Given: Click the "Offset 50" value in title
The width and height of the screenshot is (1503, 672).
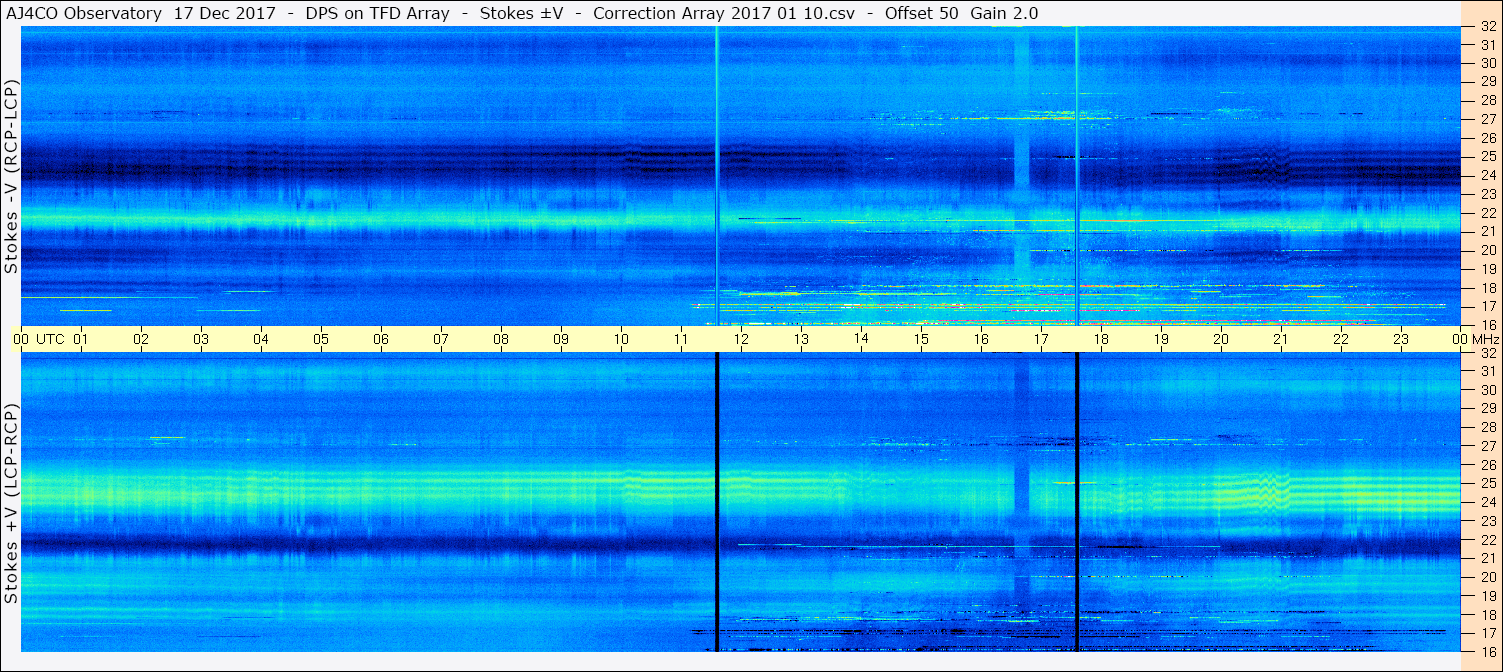Looking at the screenshot, I should click(921, 14).
